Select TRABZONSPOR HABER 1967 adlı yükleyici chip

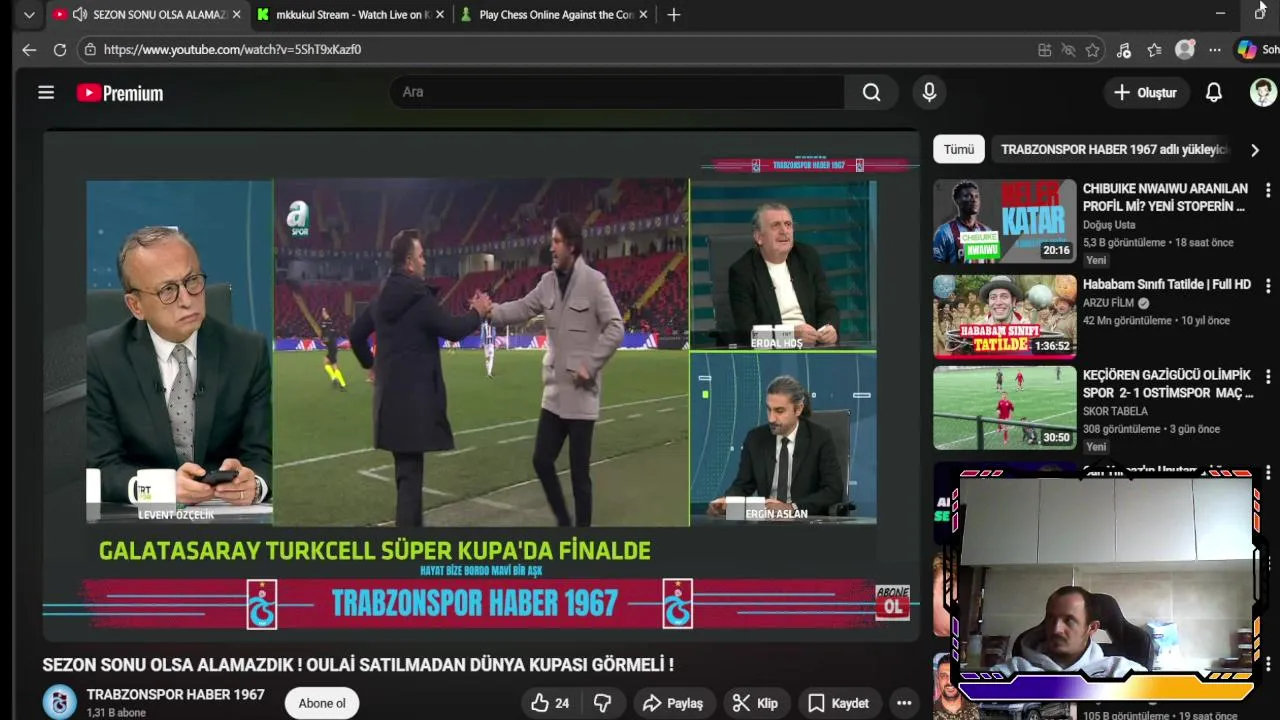1113,149
